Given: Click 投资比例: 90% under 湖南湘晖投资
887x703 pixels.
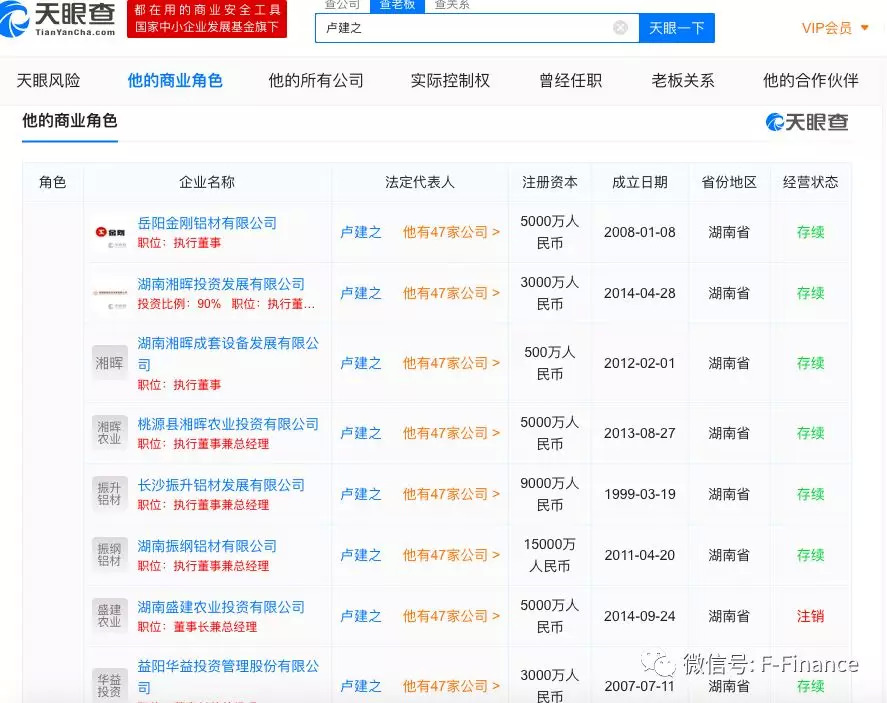Looking at the screenshot, I should [179, 304].
